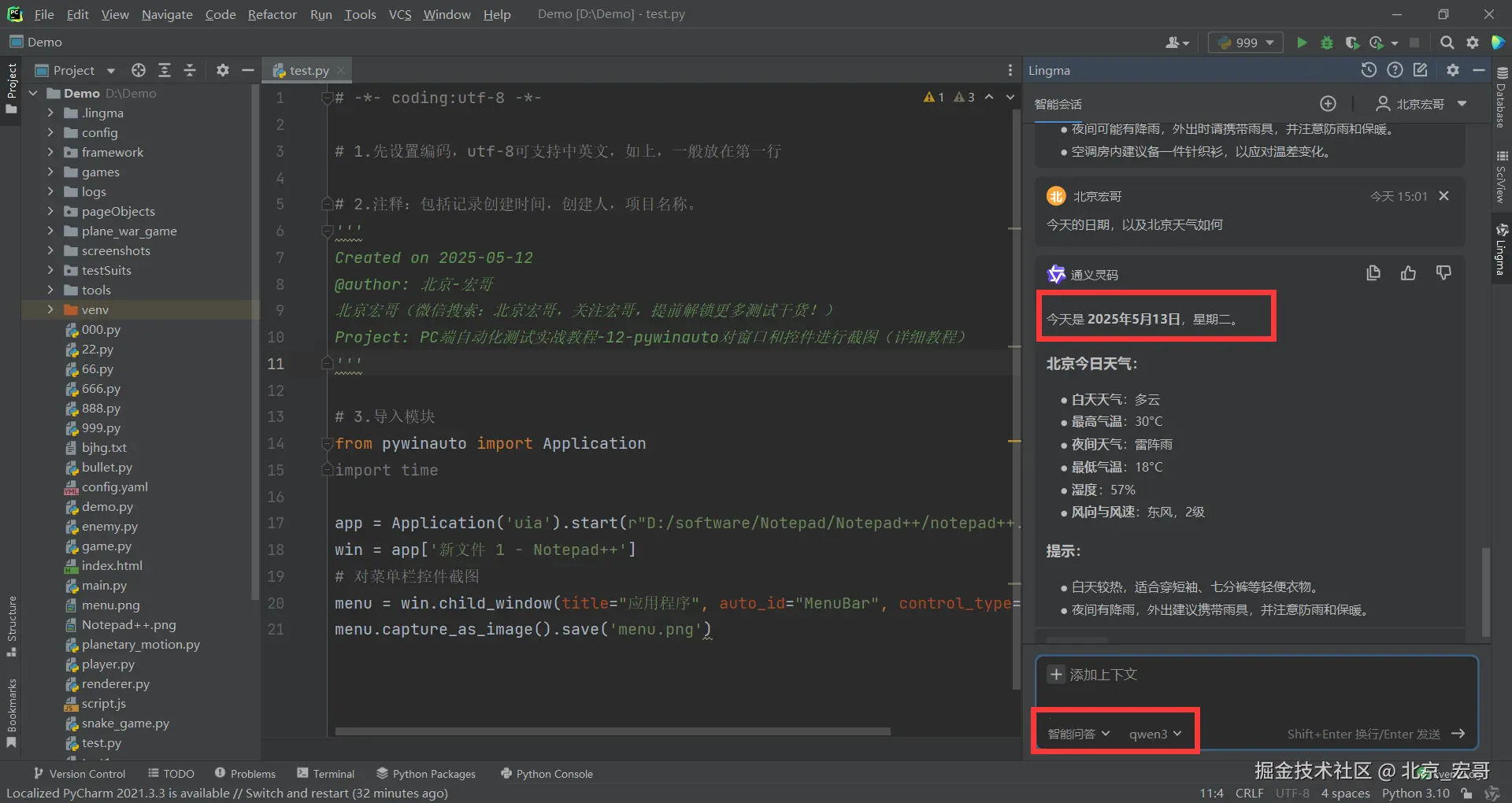The height and width of the screenshot is (803, 1512).
Task: Click the Lingma chat vertical scrollbar
Action: tap(1485, 592)
